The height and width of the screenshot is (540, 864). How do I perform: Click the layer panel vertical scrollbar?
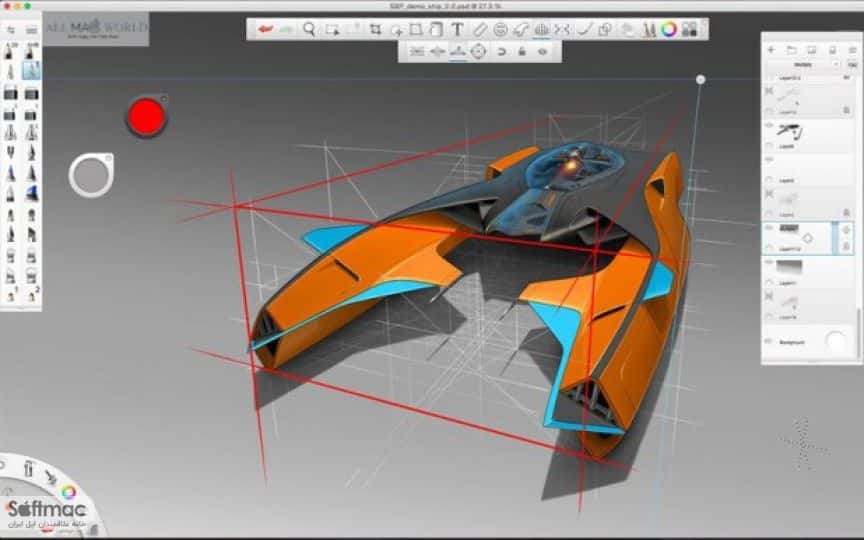[859, 333]
